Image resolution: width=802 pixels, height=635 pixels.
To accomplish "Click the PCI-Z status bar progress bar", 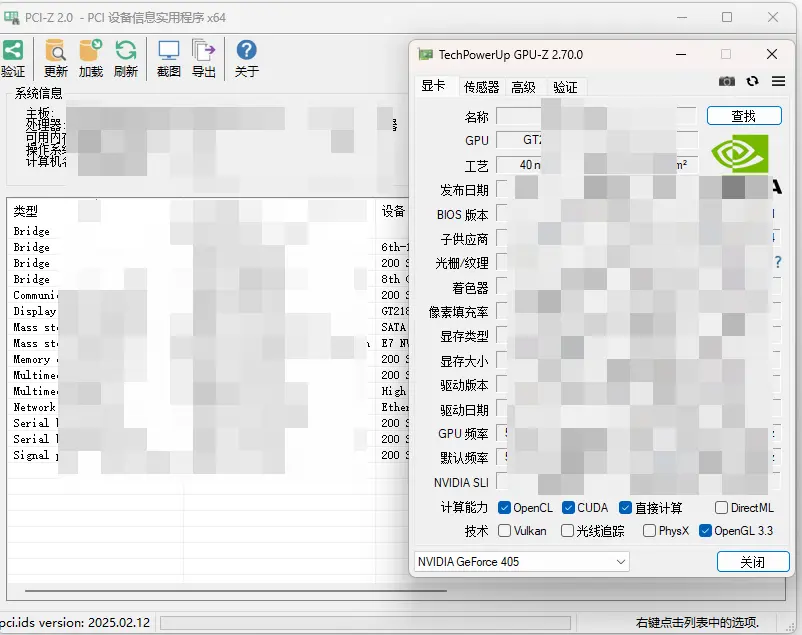I will pos(365,623).
